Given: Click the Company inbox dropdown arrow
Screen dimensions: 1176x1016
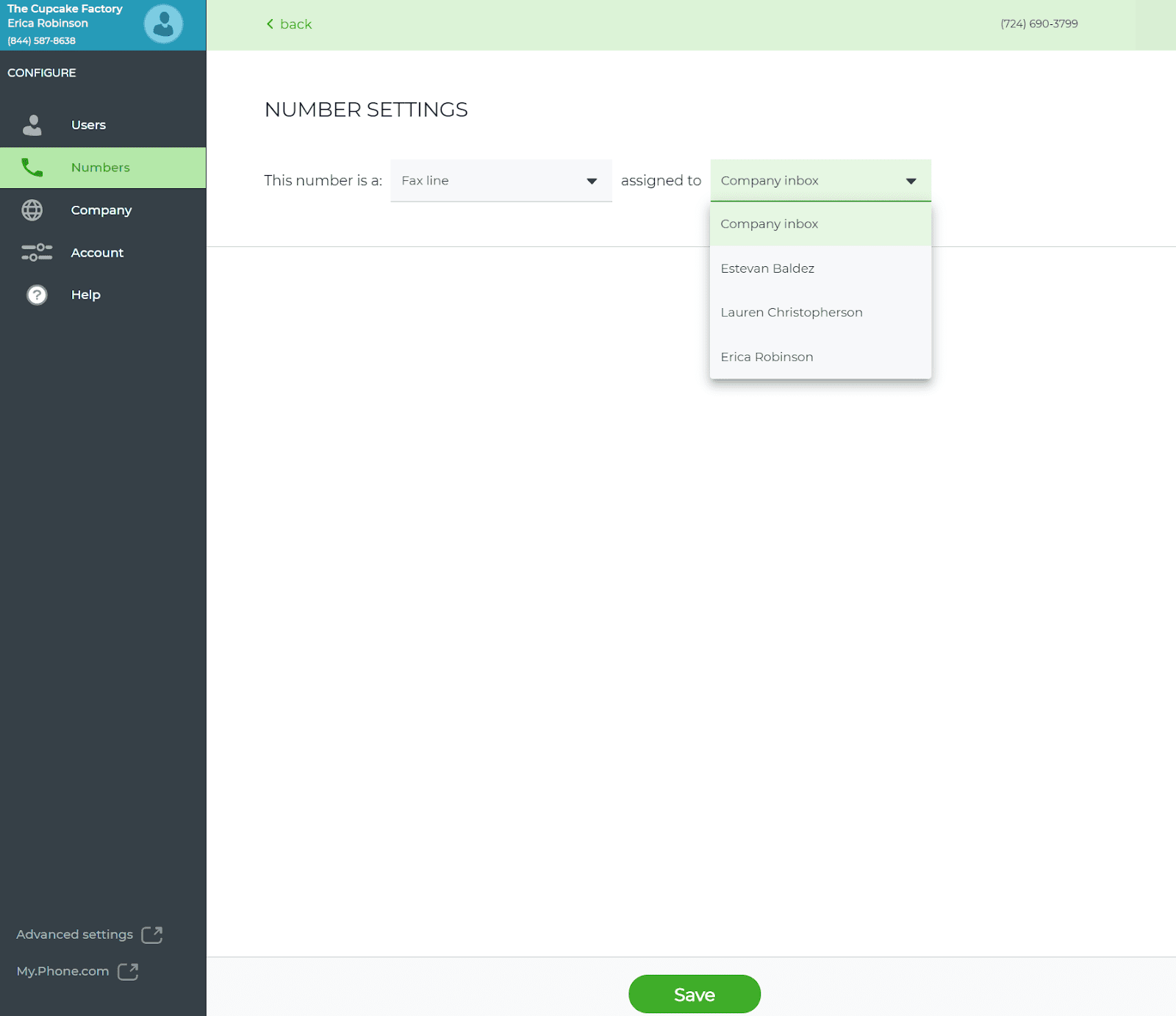Looking at the screenshot, I should [x=911, y=181].
